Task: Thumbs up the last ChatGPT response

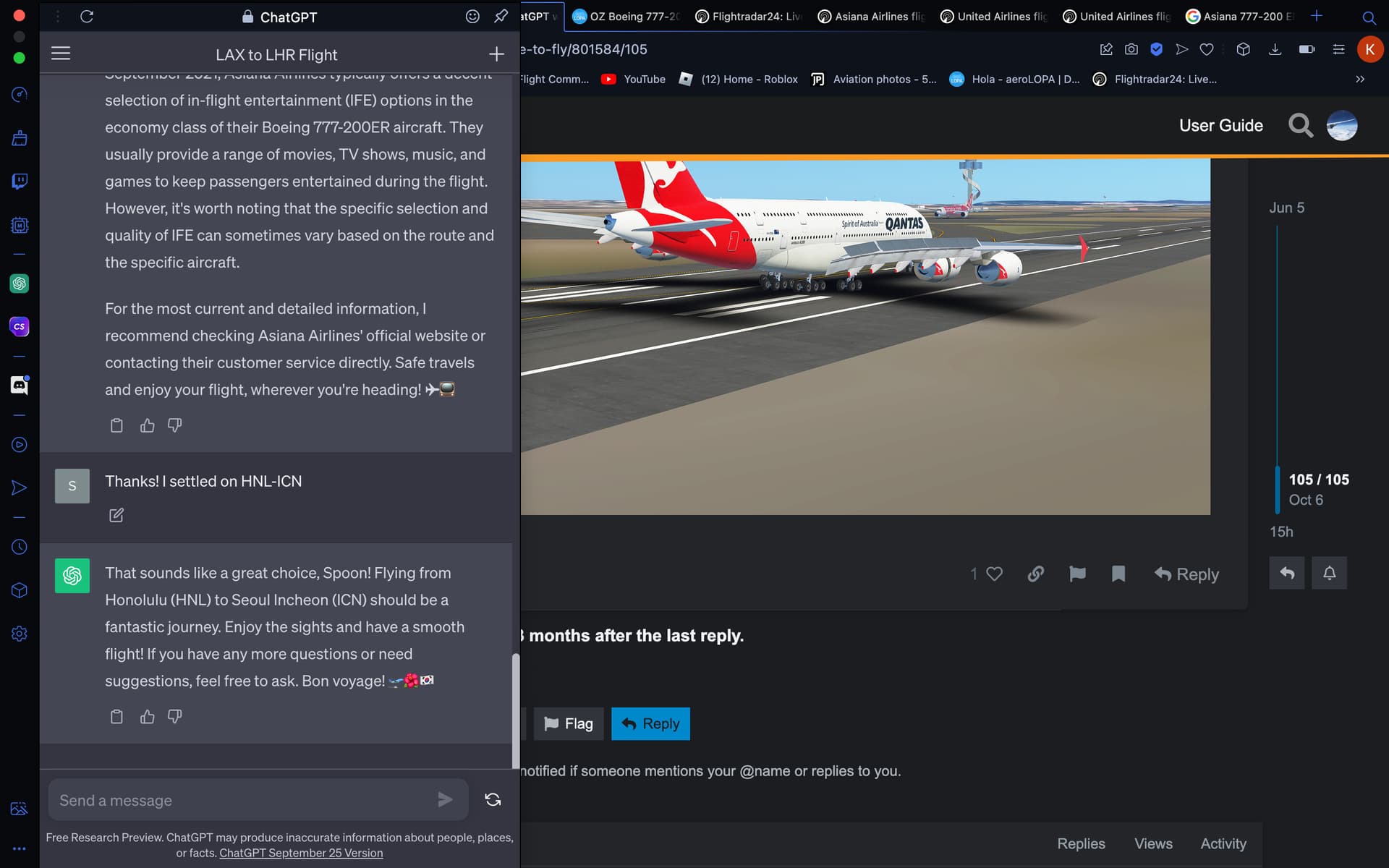Action: tap(148, 717)
